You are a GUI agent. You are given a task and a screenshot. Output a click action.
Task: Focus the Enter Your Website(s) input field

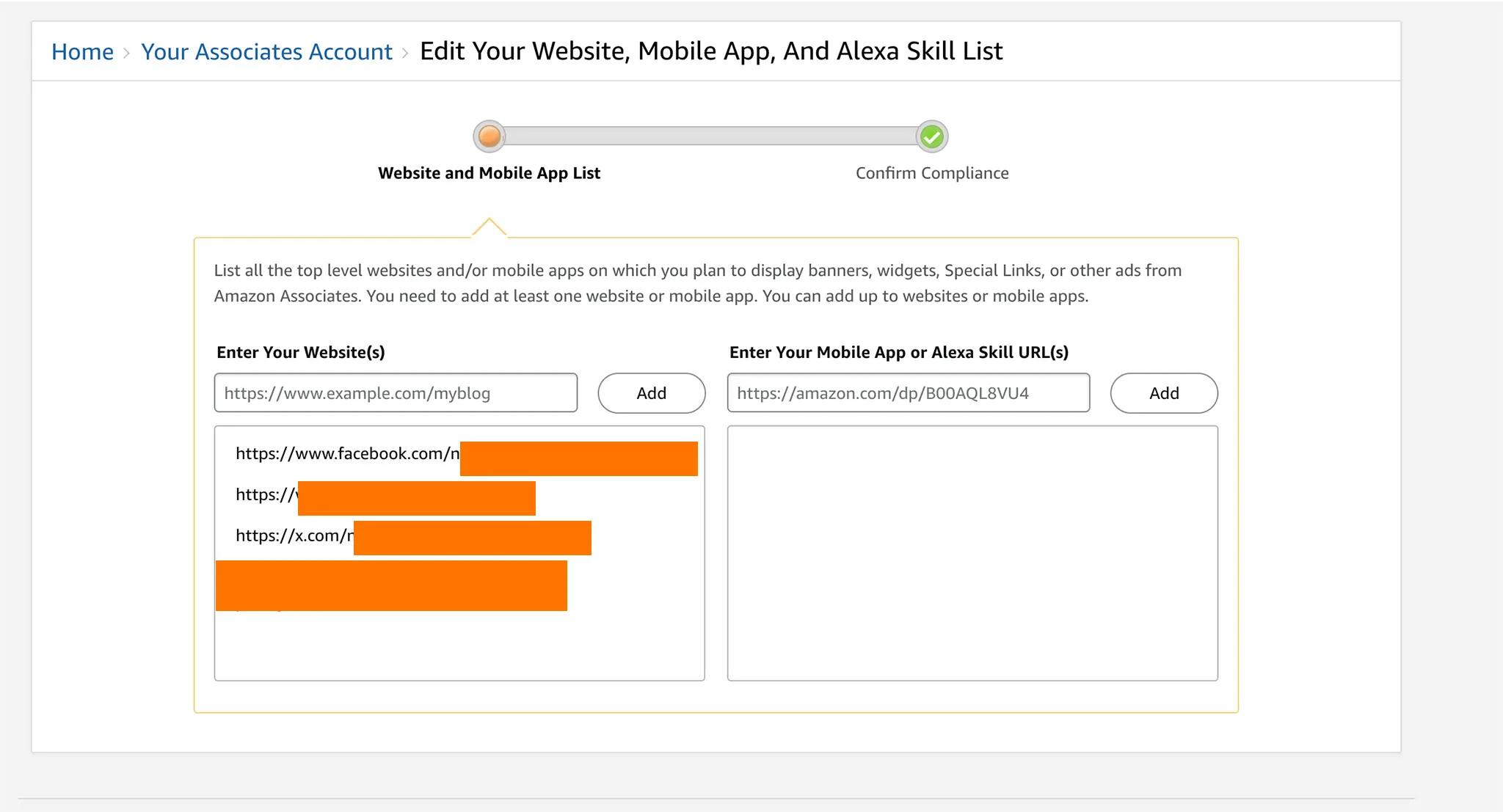[396, 393]
